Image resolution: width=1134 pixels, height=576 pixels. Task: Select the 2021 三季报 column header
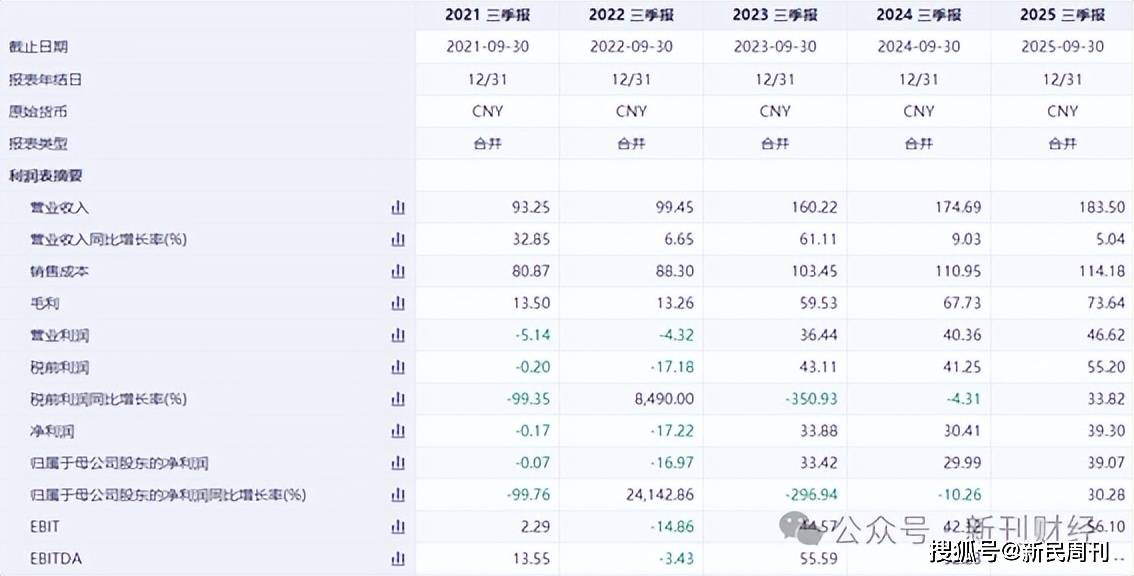point(487,15)
